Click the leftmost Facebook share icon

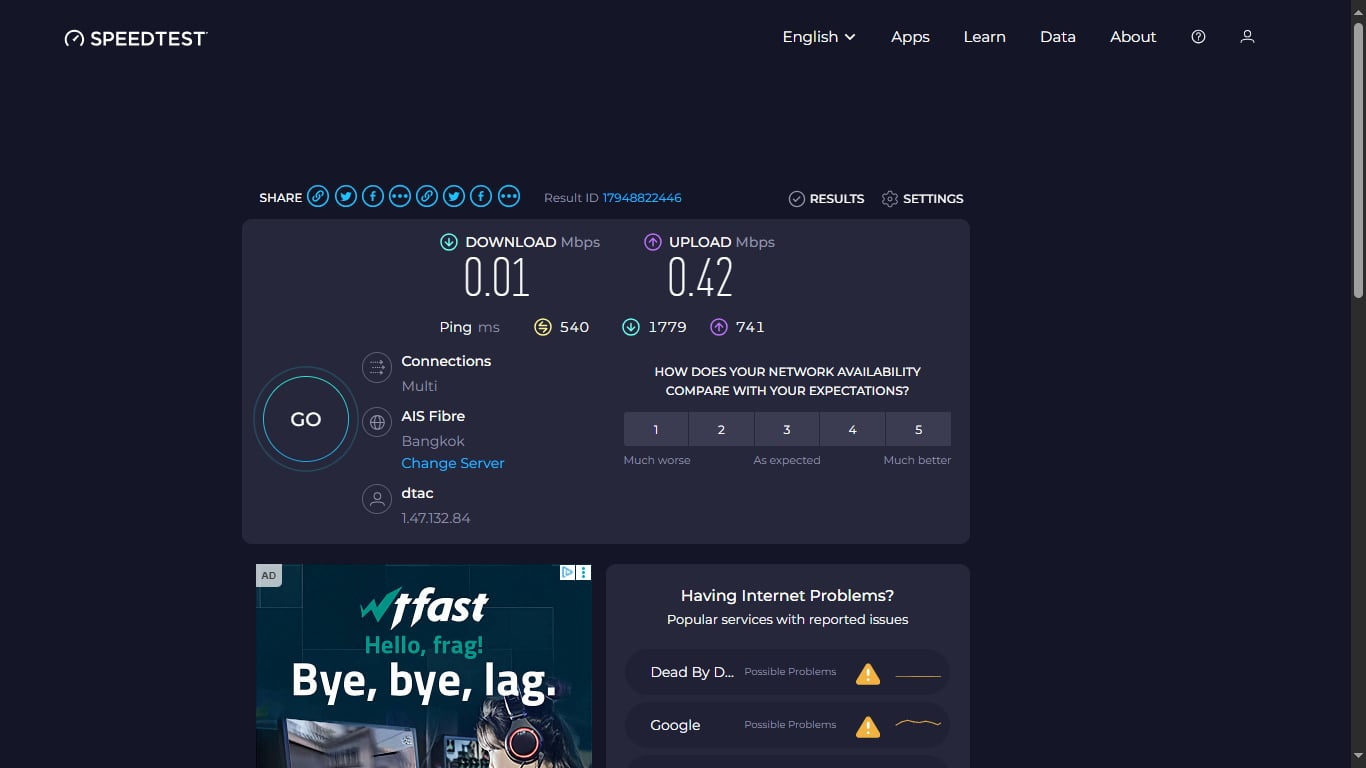pos(373,196)
